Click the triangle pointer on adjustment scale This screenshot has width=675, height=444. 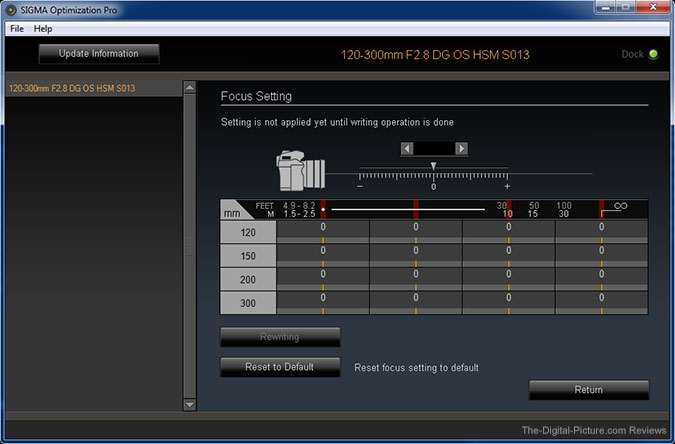tap(433, 166)
